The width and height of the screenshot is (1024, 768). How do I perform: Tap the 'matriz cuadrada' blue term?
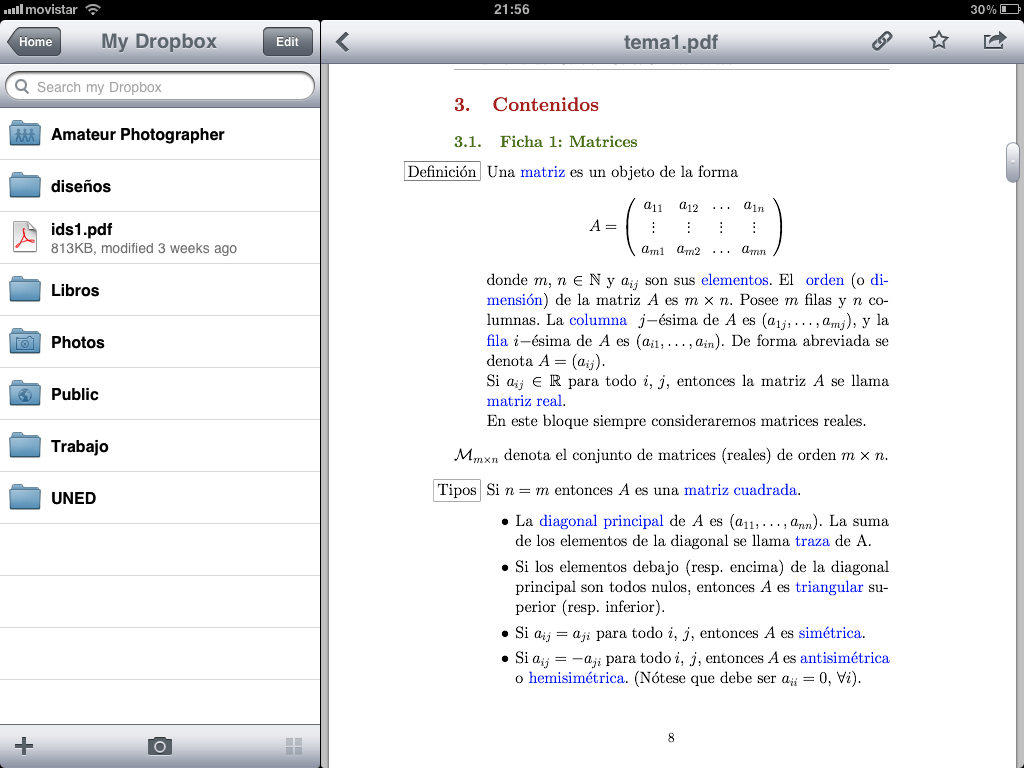coord(741,490)
